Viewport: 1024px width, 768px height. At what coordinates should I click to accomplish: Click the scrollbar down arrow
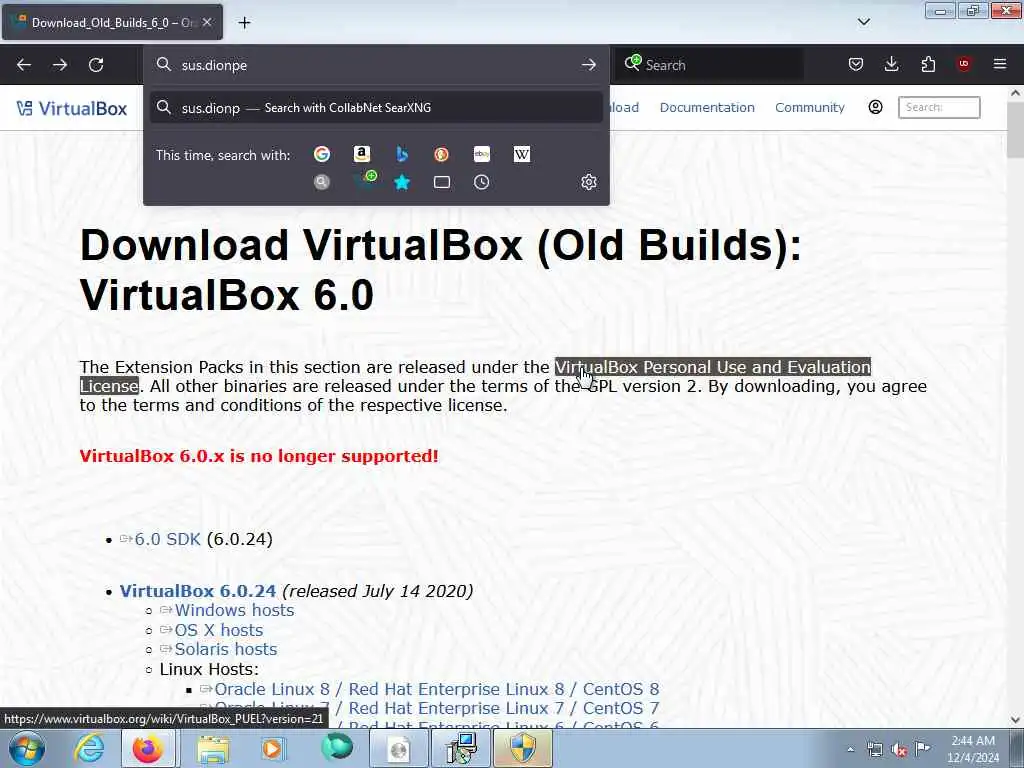[1015, 720]
